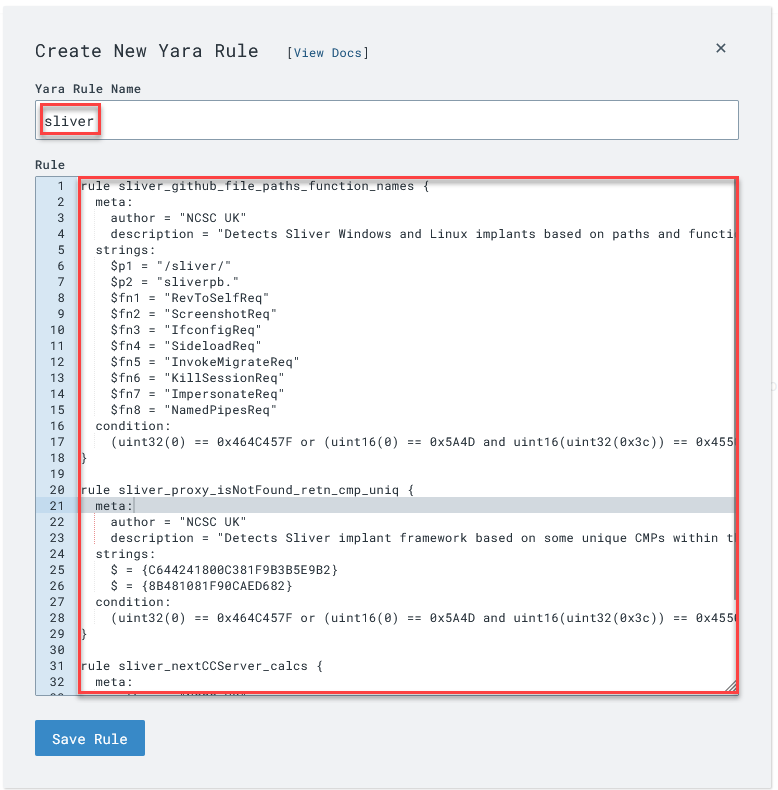Click the $fn2 = "ScreenshotReq" line

coord(193,314)
